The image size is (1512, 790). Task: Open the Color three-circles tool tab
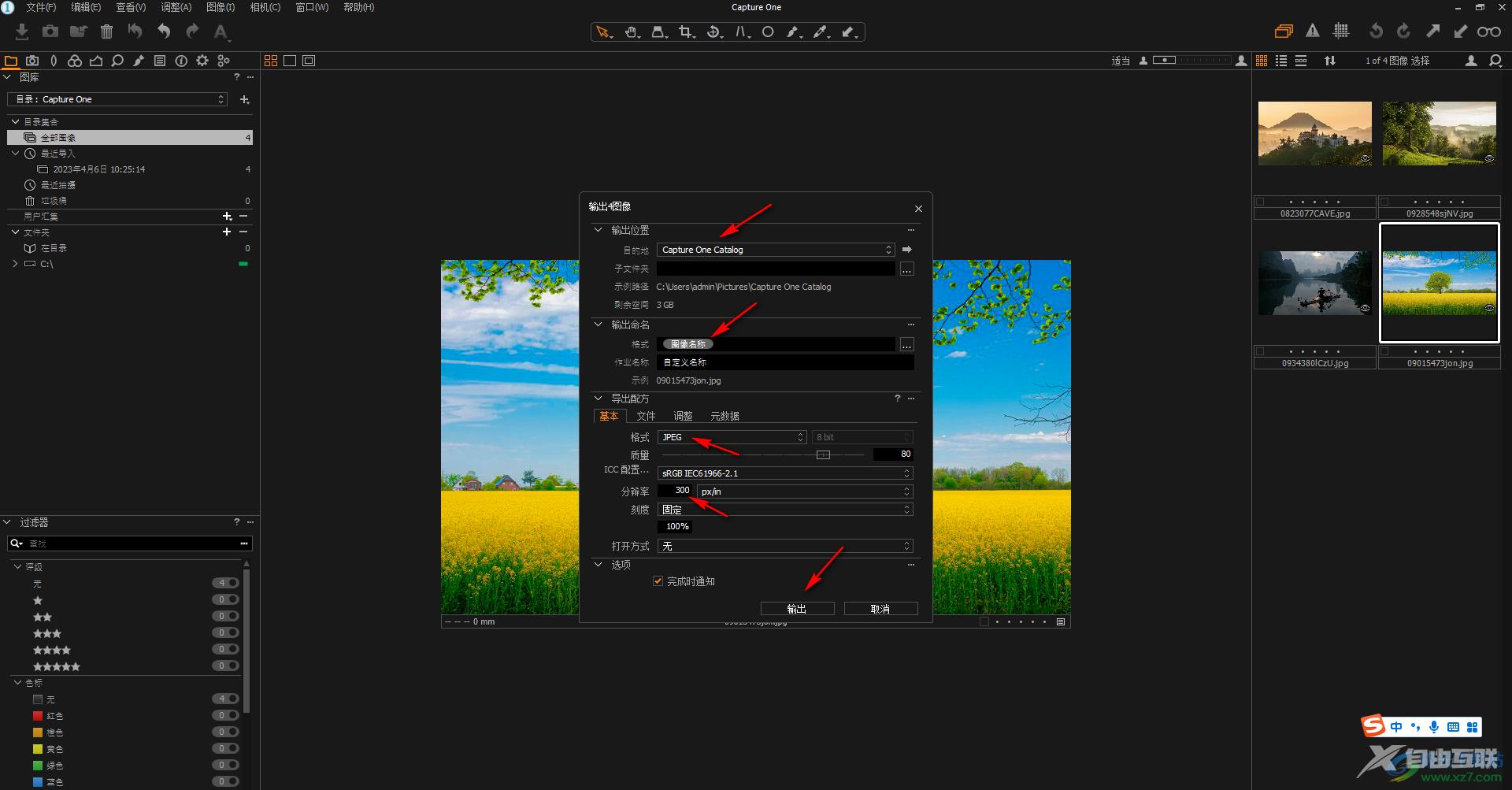click(75, 61)
